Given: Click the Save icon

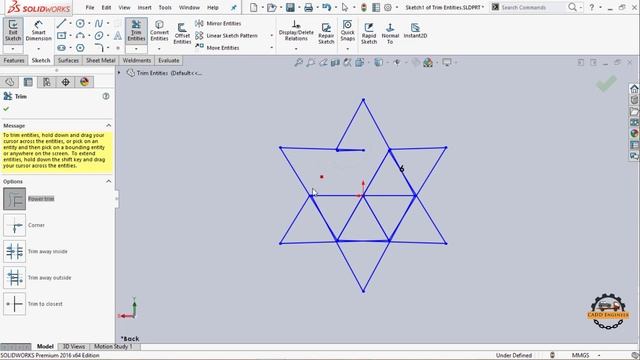Looking at the screenshot, I should point(290,7).
